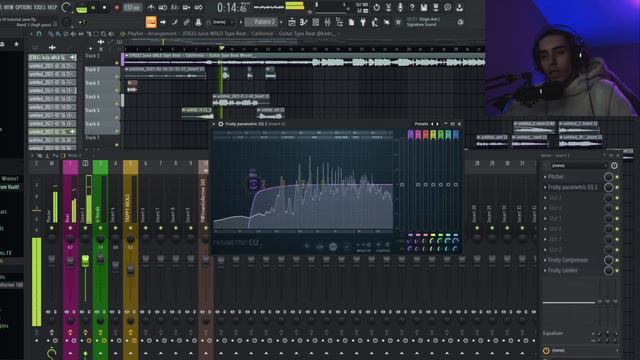Disable the Pitcher effect slot LED
The height and width of the screenshot is (360, 640).
tap(617, 177)
